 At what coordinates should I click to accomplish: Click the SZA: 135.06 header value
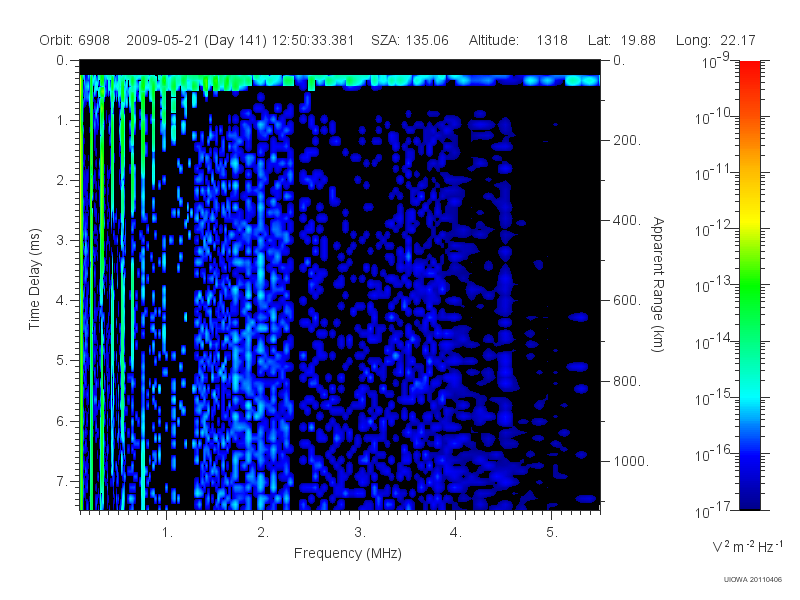pyautogui.click(x=410, y=40)
